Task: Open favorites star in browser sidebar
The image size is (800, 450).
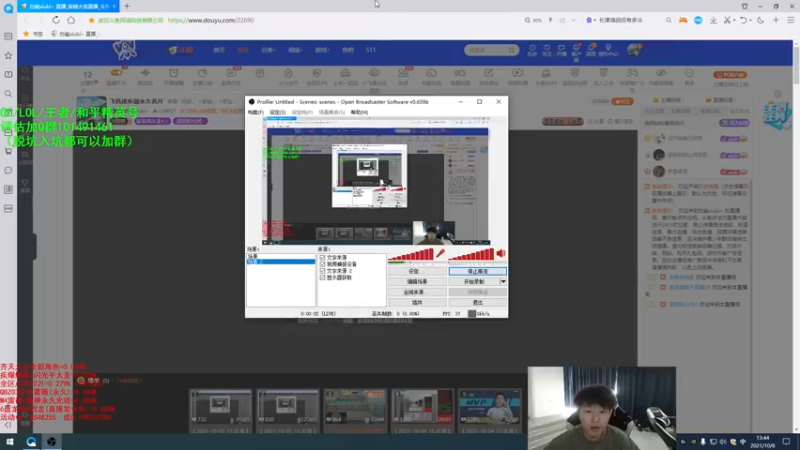Action: (8, 55)
